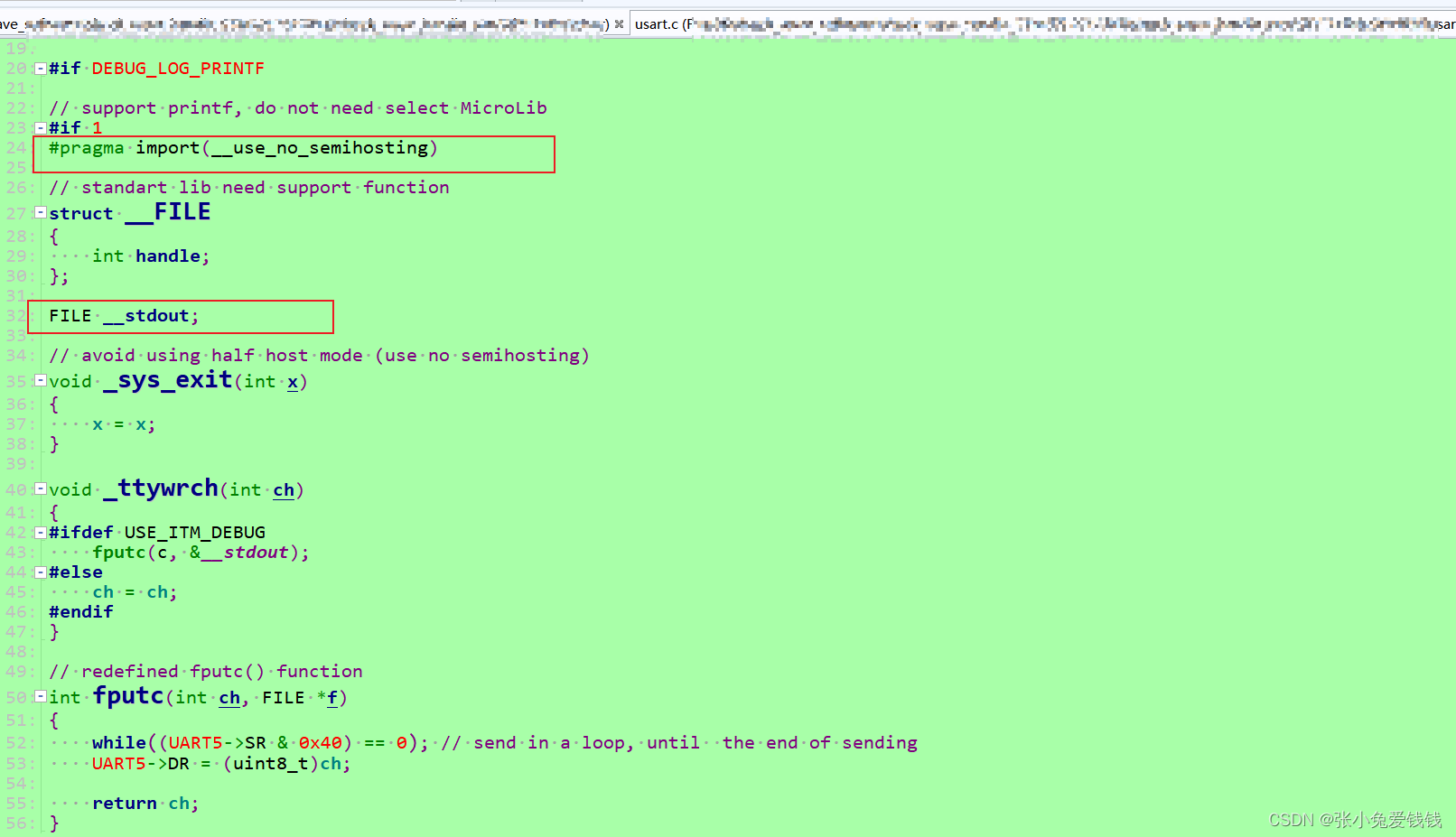Click the '// support printf' comment line
Screen dimensions: 1456x837
pos(298,108)
